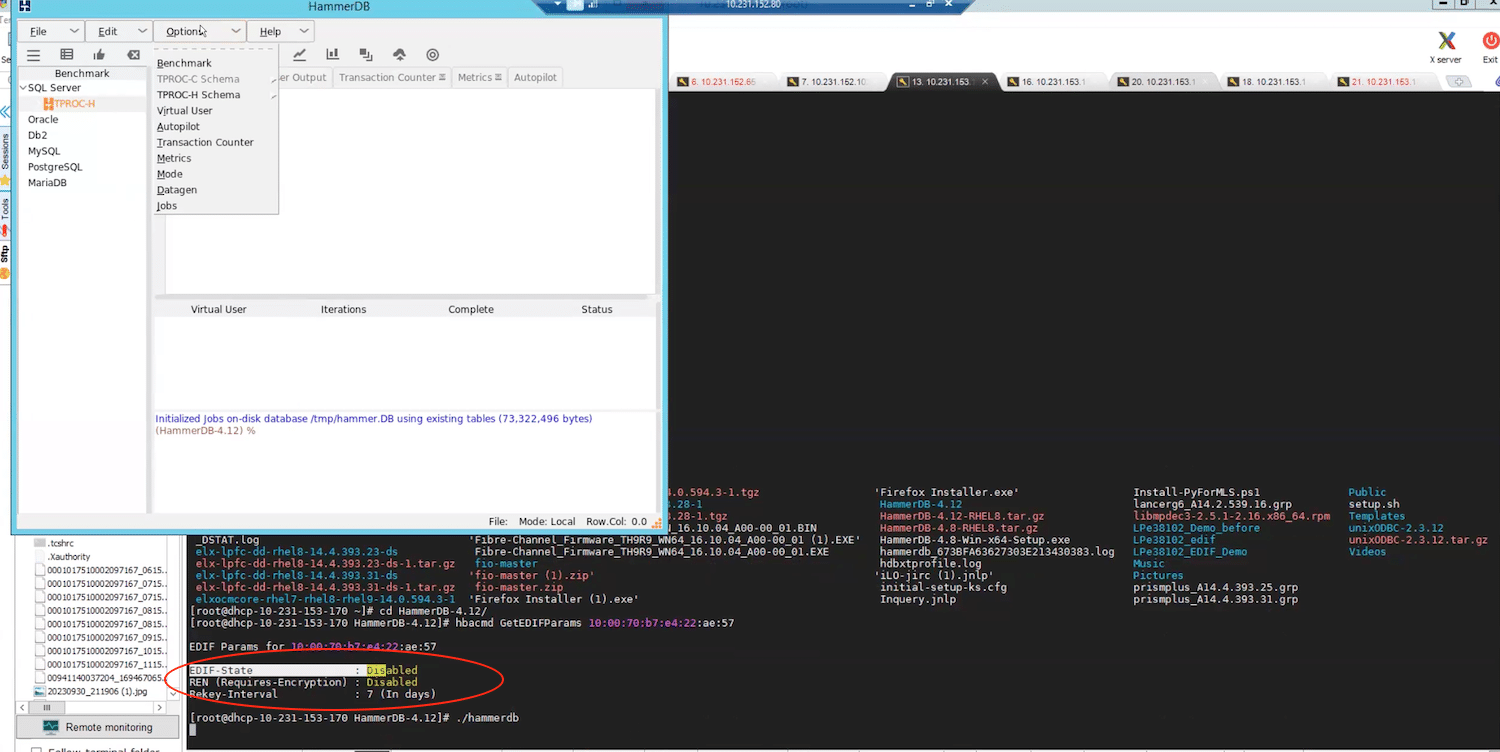Click the red Exit power icon
The width and height of the screenshot is (1500, 752).
point(1490,41)
